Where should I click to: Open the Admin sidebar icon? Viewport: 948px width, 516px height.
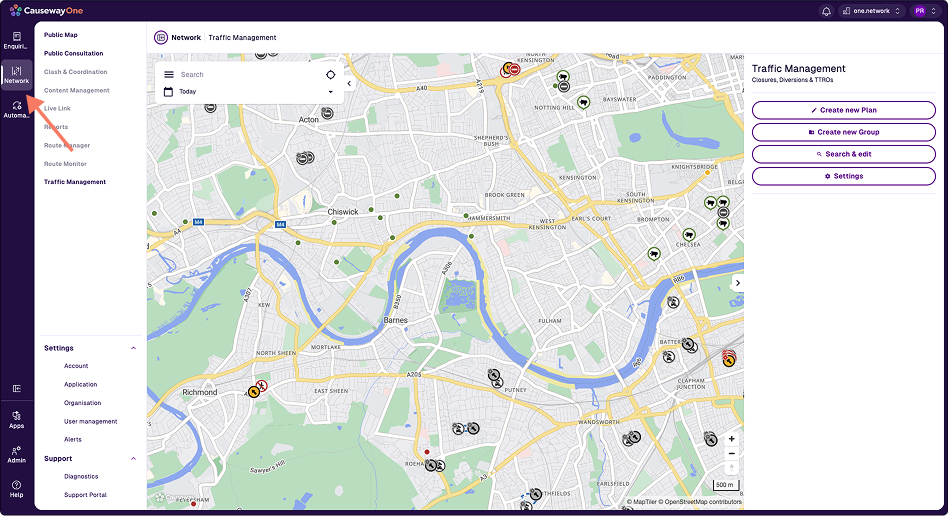pos(17,453)
